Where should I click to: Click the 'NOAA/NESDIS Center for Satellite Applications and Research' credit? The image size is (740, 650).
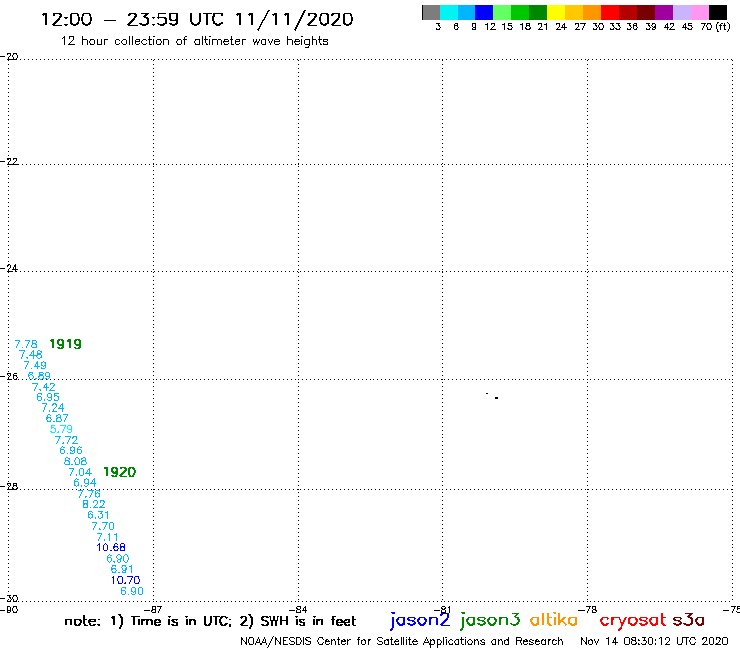pos(402,641)
